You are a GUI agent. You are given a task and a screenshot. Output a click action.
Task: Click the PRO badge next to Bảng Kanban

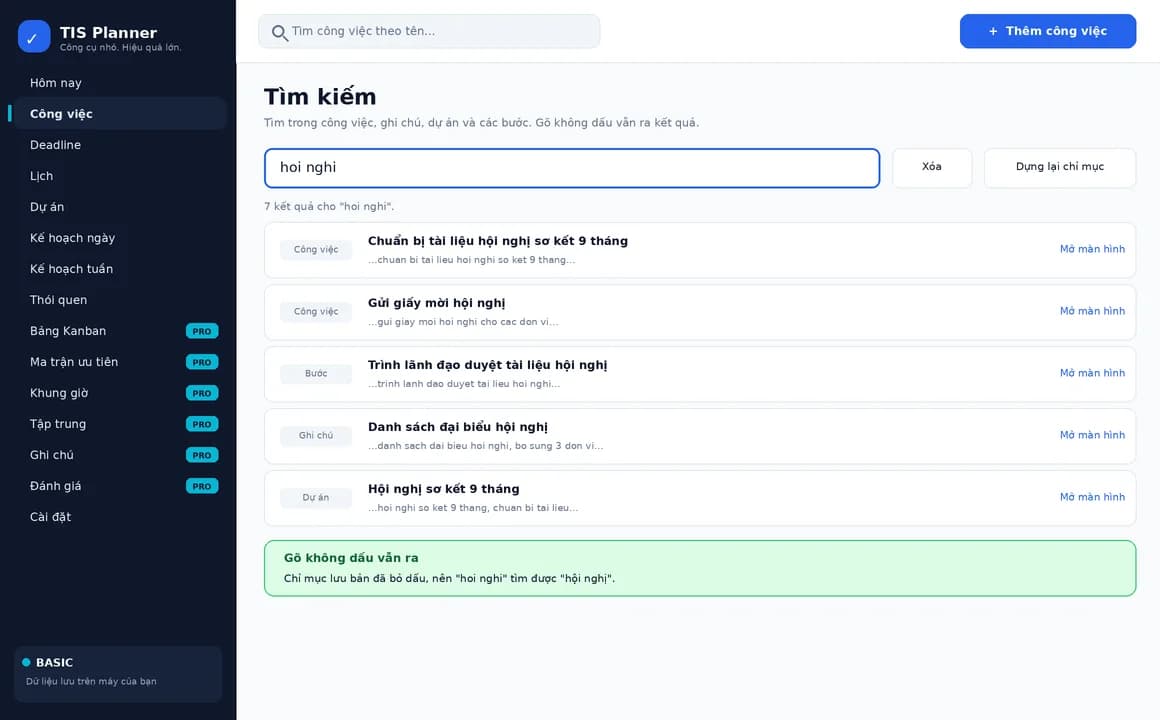pyautogui.click(x=202, y=331)
